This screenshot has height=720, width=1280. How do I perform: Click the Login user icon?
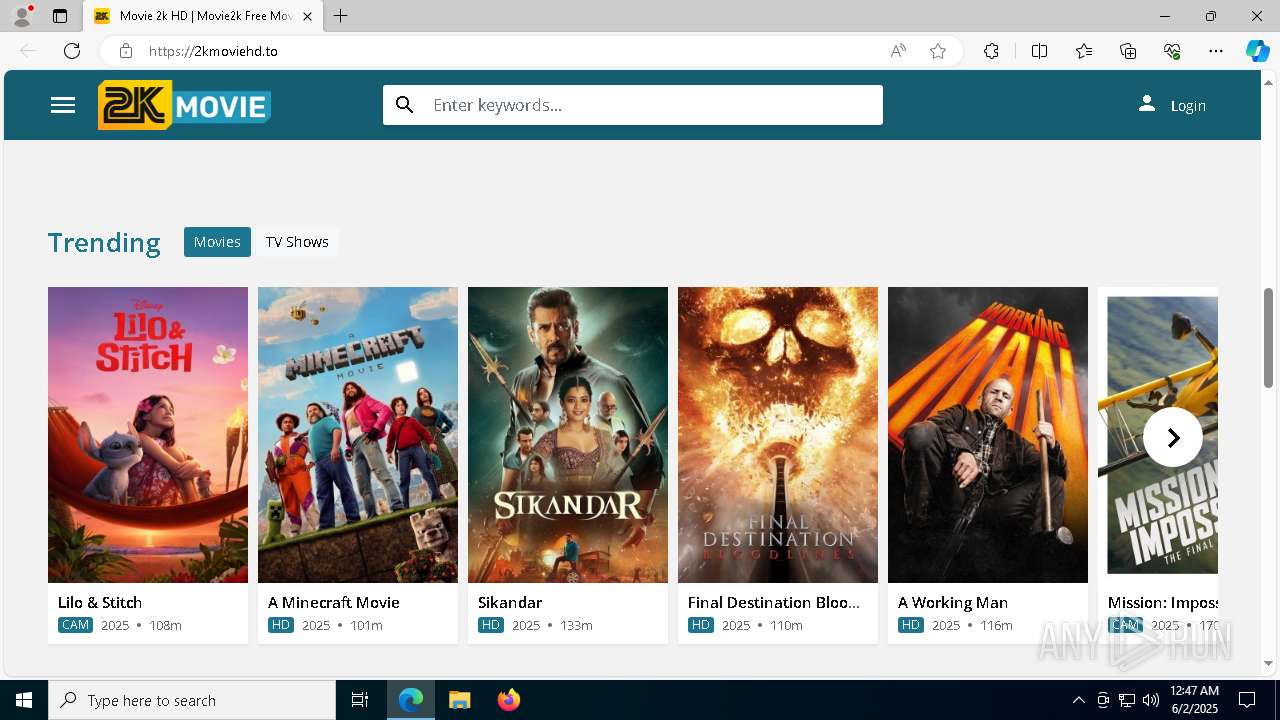[1147, 104]
